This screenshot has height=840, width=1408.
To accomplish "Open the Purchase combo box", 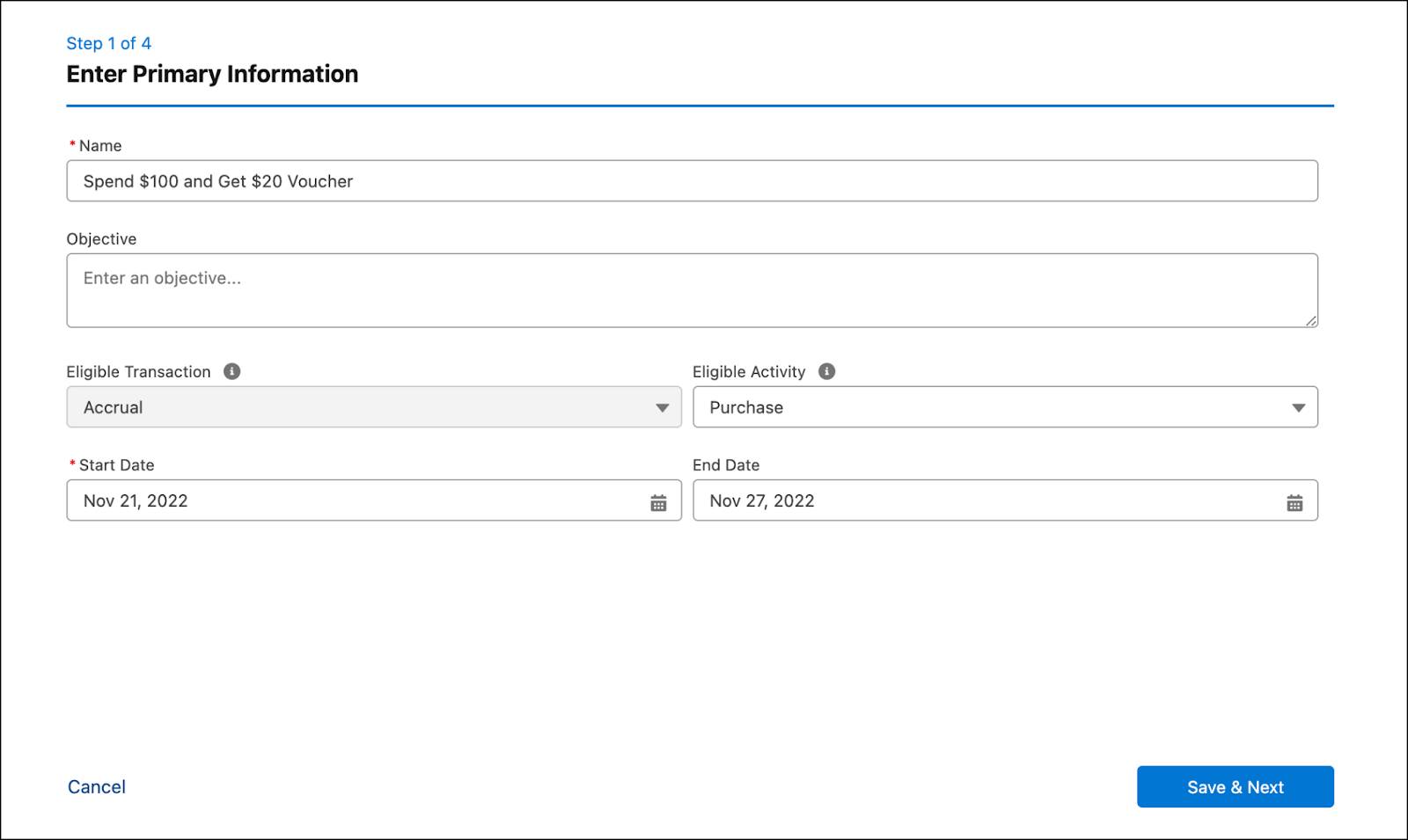I will tap(1003, 407).
